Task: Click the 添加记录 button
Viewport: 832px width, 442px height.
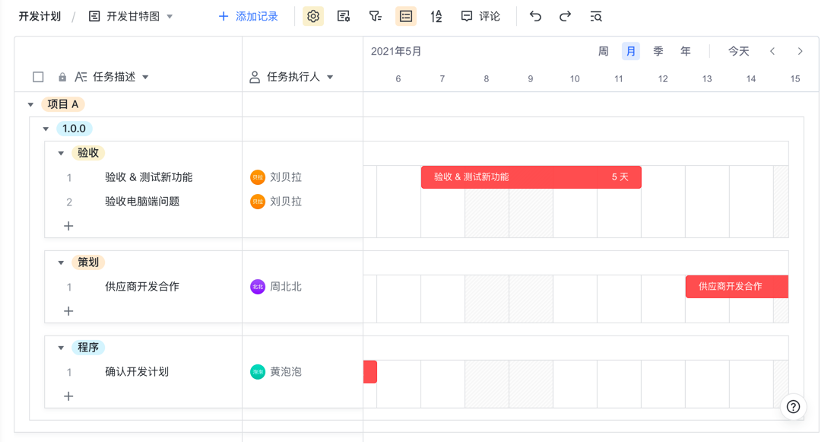Action: point(248,16)
